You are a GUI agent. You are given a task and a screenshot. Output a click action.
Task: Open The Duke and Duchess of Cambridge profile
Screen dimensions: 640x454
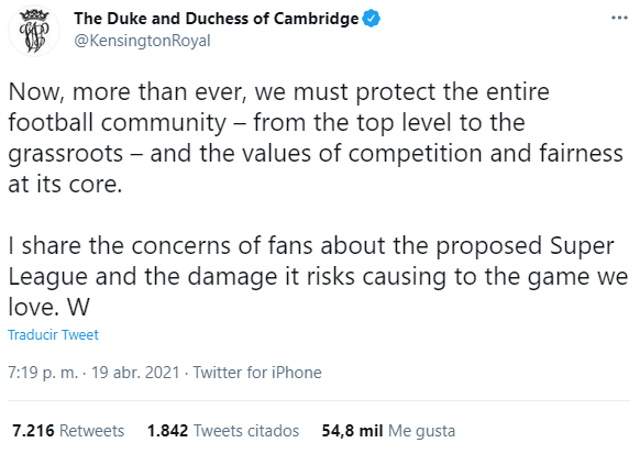[216, 19]
